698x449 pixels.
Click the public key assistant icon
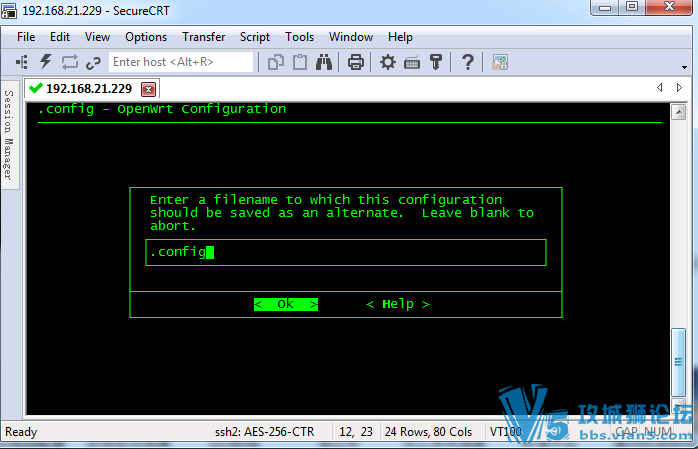(x=436, y=62)
